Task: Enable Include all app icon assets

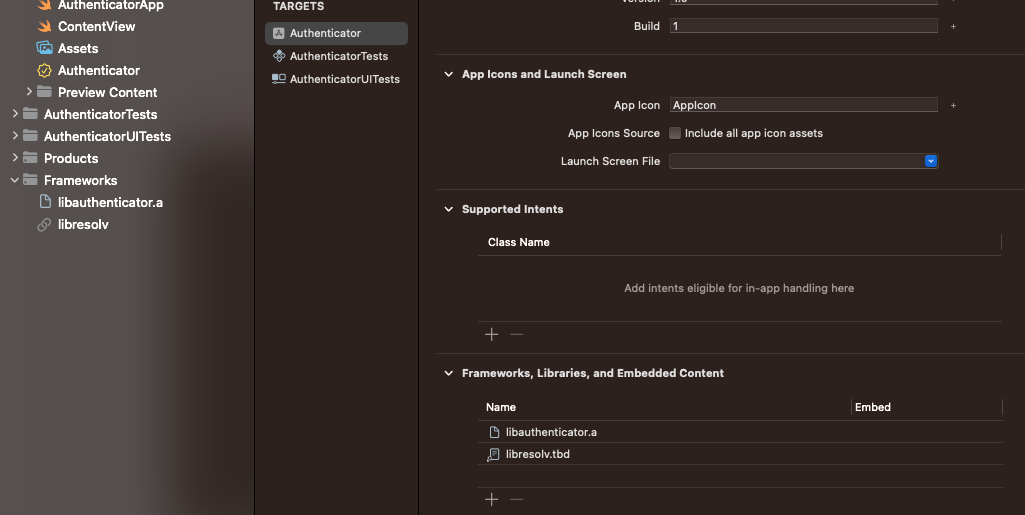Action: (x=675, y=133)
